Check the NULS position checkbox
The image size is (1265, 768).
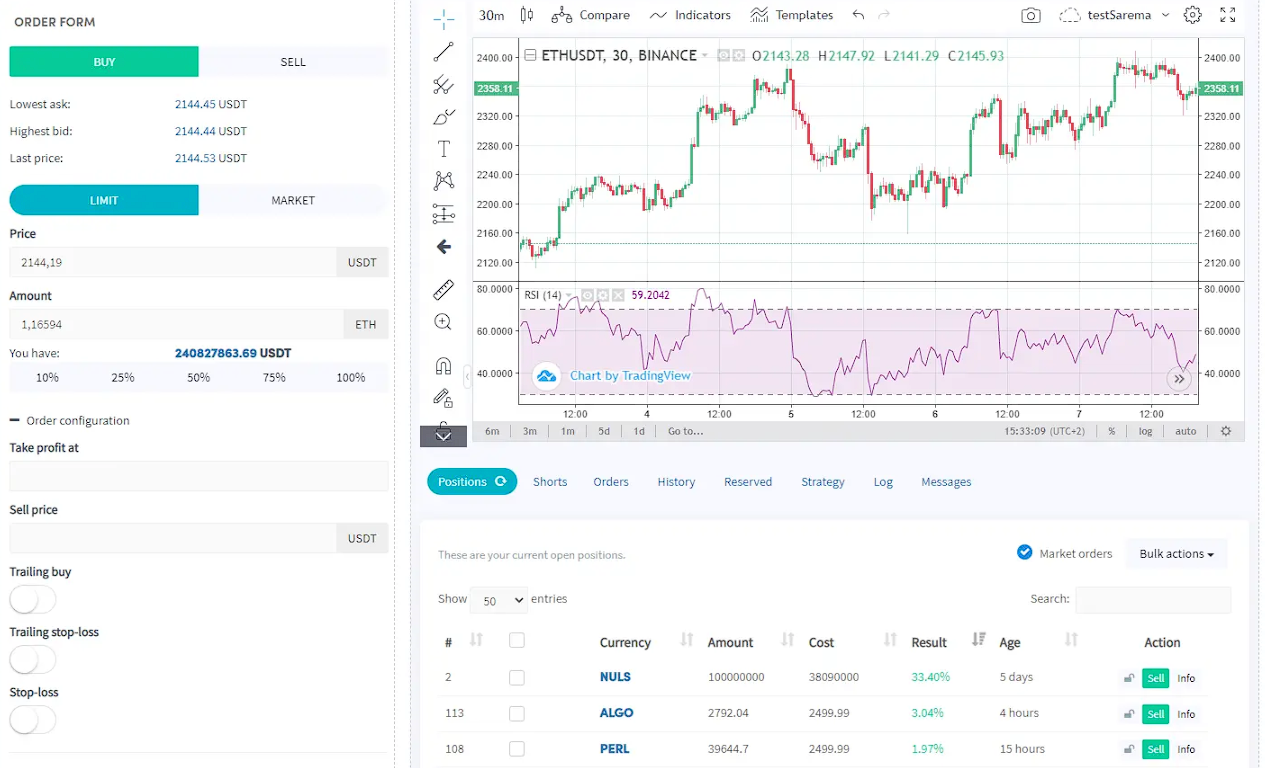pos(517,678)
